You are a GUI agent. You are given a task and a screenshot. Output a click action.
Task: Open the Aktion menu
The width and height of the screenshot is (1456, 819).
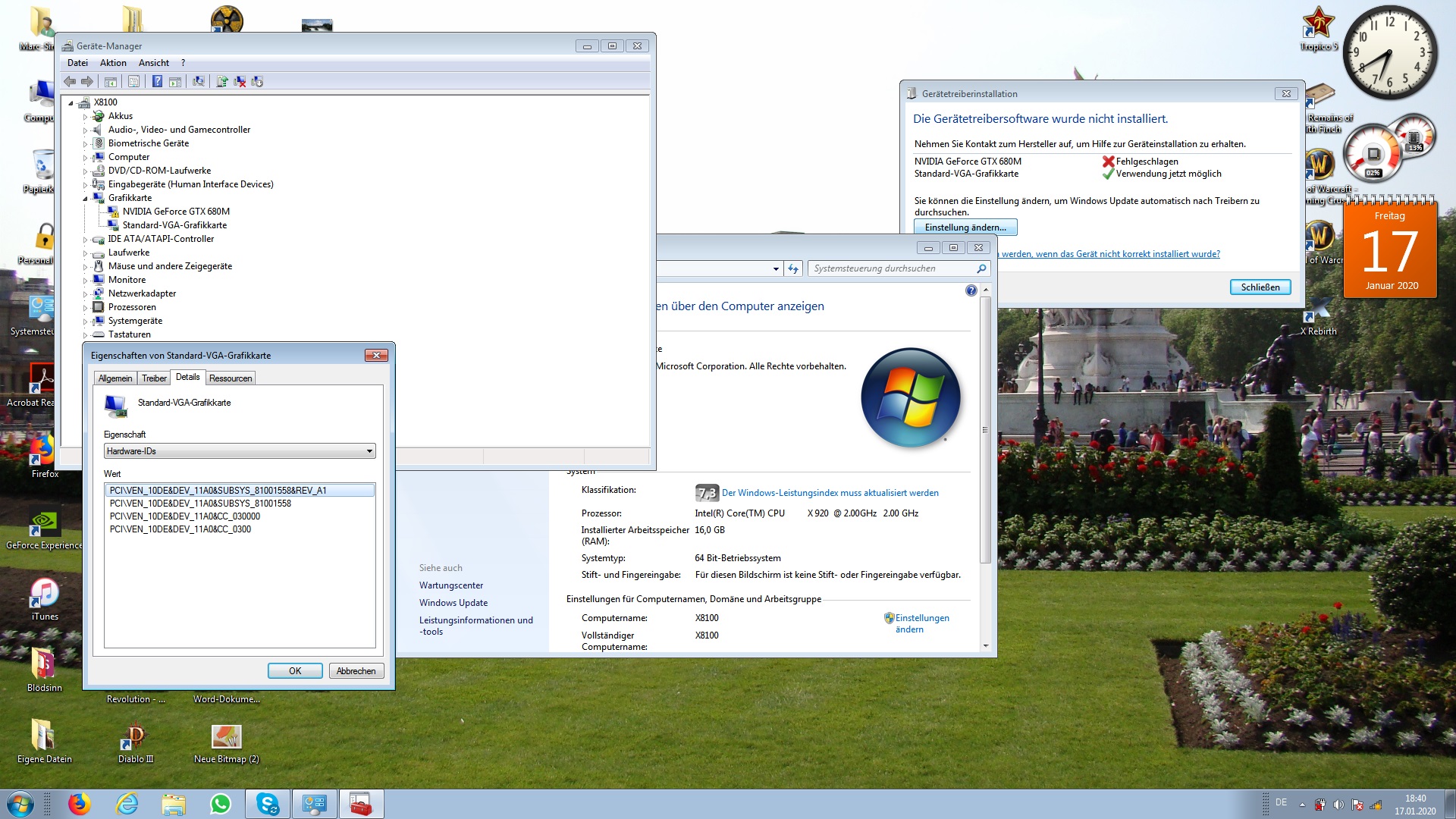[x=113, y=63]
